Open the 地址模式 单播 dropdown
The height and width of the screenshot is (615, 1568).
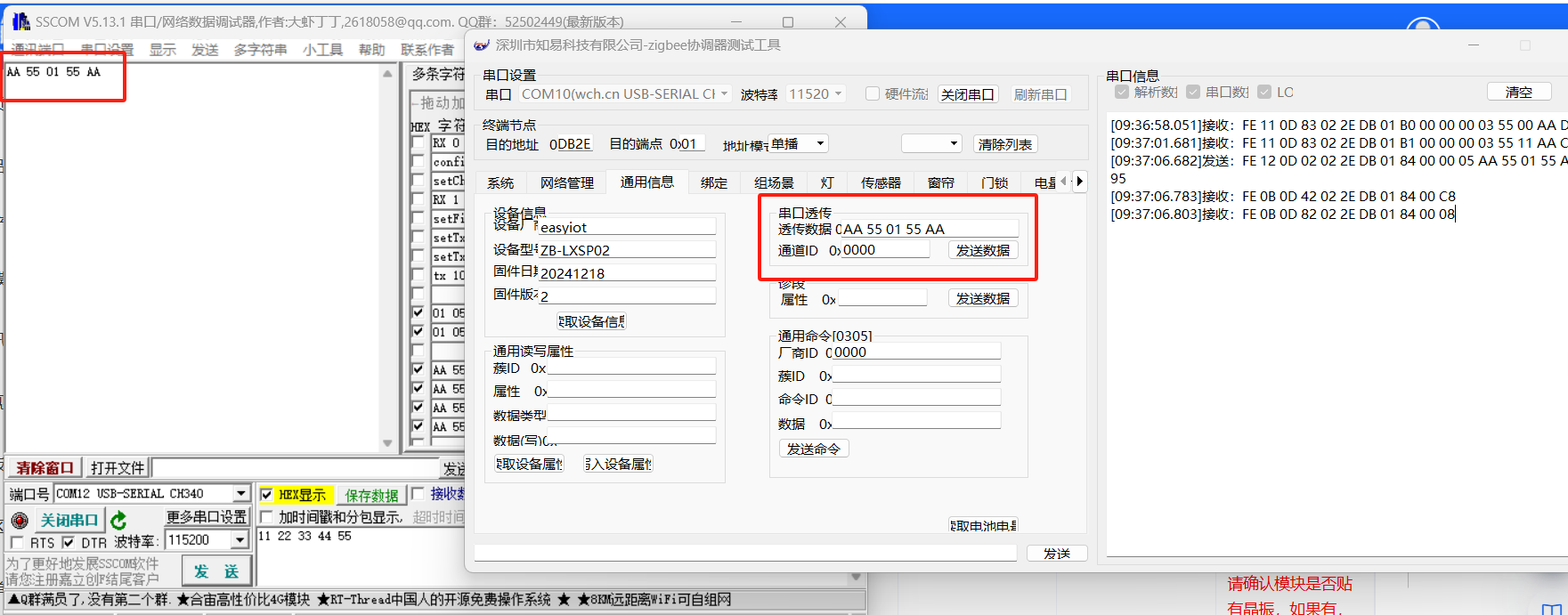(820, 143)
